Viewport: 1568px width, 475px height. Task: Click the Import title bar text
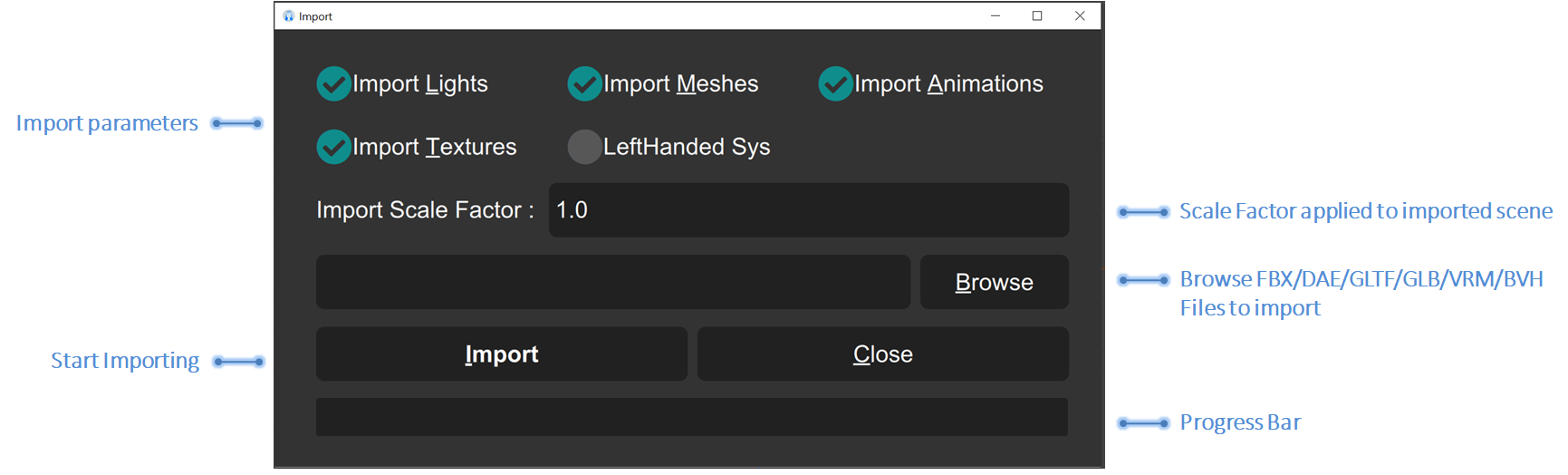[315, 16]
